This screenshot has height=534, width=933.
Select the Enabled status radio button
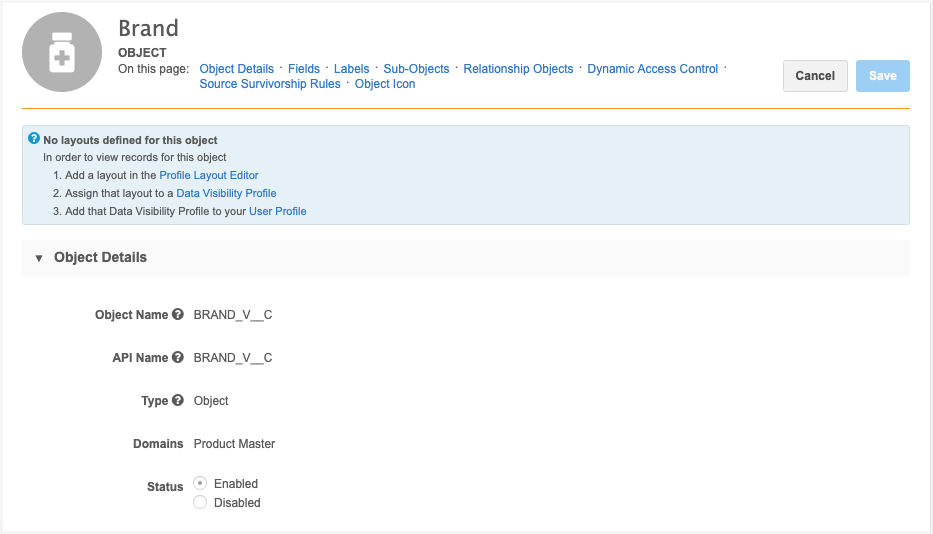200,483
